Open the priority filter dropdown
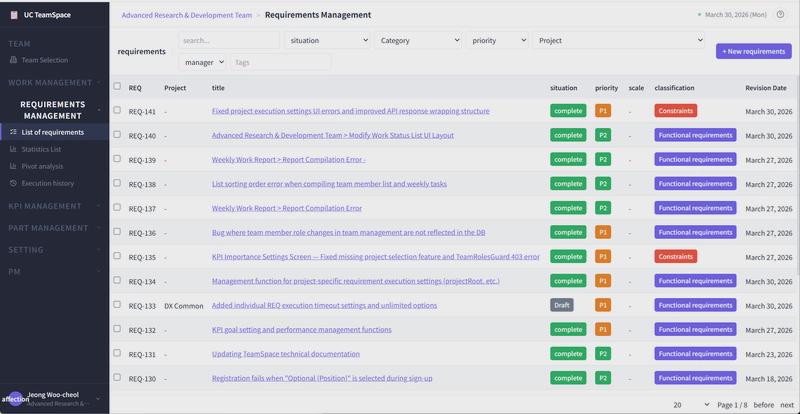 coord(496,41)
